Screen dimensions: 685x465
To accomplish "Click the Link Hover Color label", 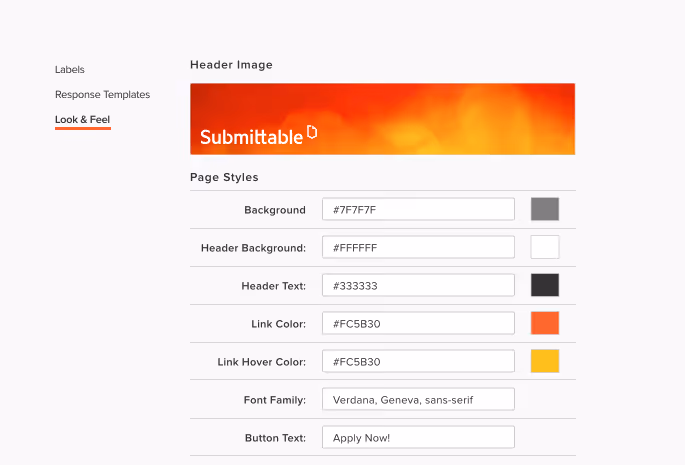I will [x=262, y=362].
